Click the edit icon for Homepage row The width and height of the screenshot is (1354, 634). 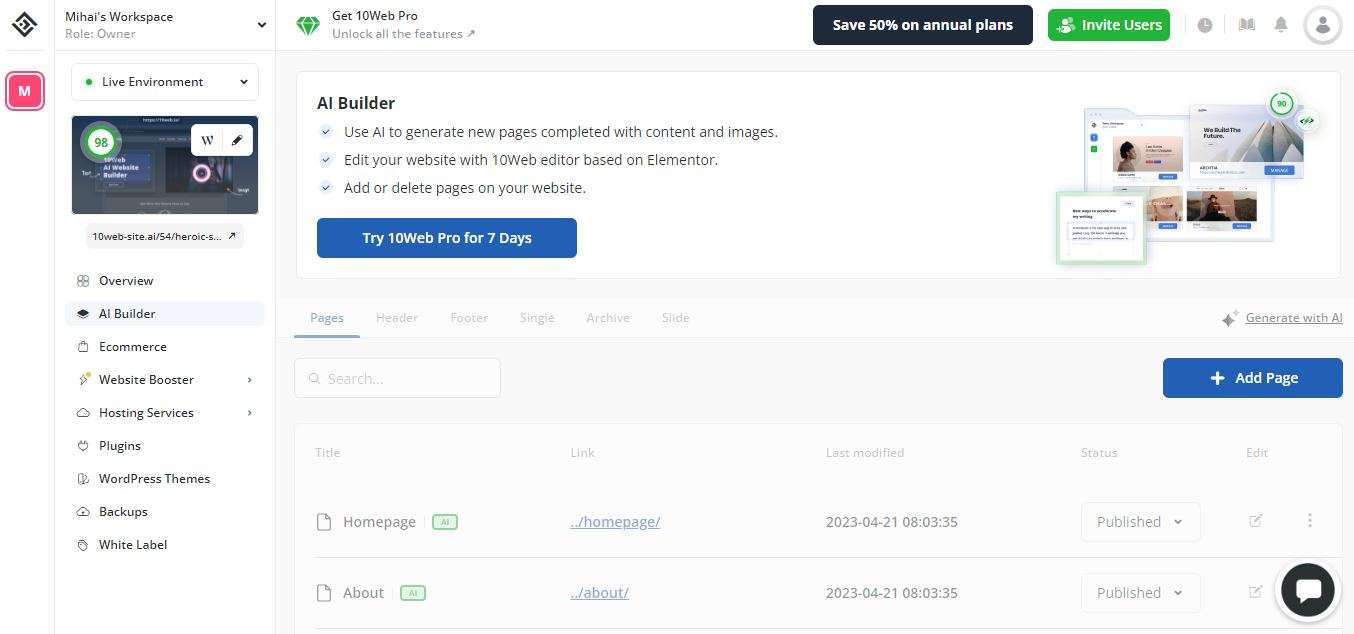tap(1255, 521)
